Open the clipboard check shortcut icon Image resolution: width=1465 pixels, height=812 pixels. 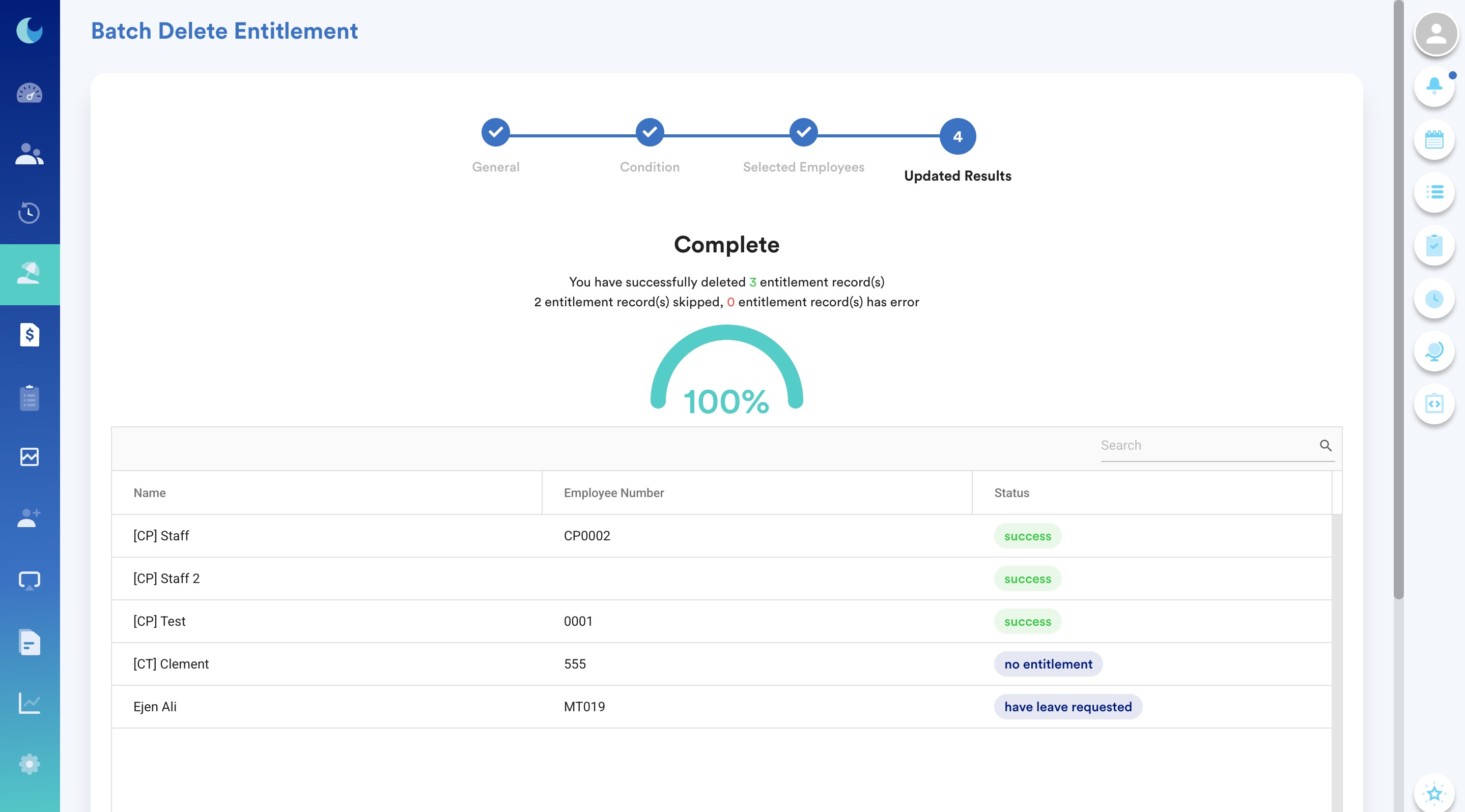(1434, 245)
